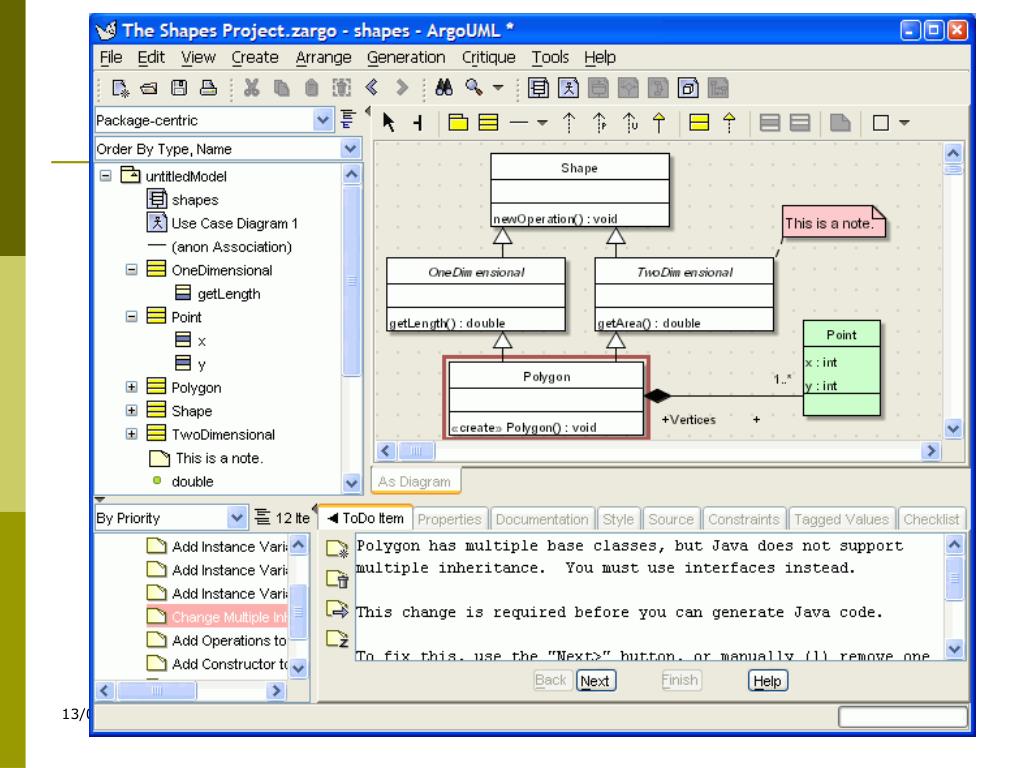
Task: Select the green Point class in diagram
Action: click(841, 368)
